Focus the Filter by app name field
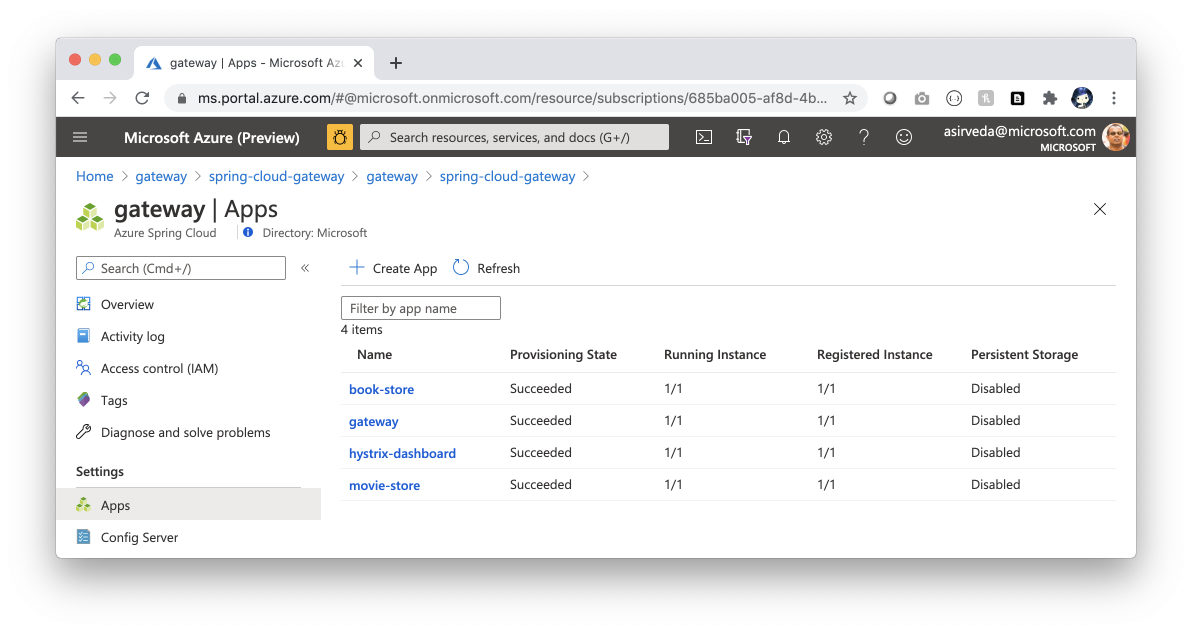The height and width of the screenshot is (632, 1192). point(420,308)
